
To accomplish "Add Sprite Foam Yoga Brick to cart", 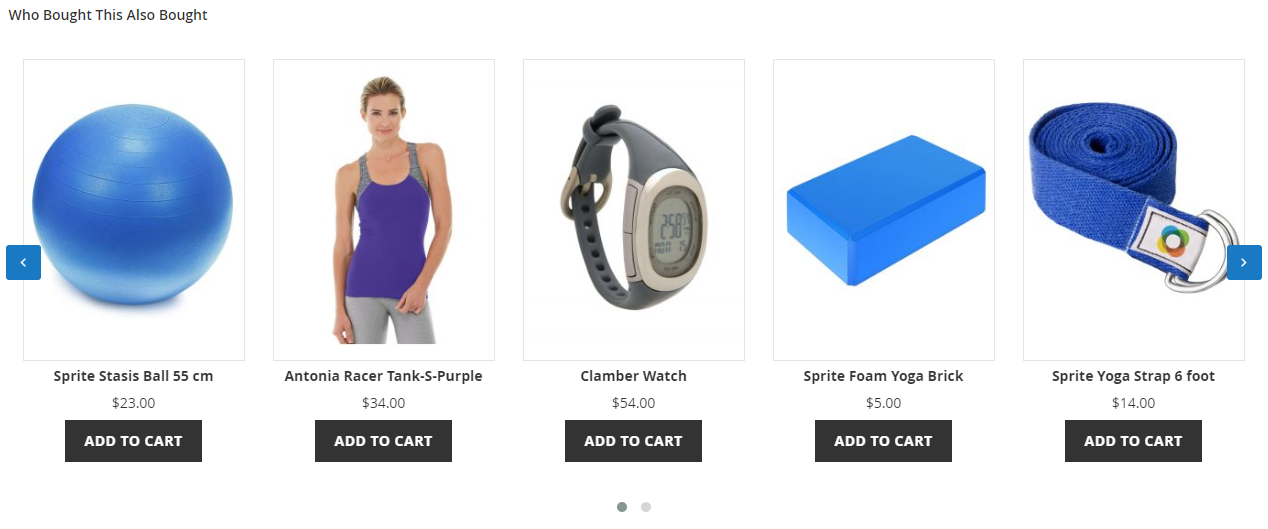I will [883, 441].
